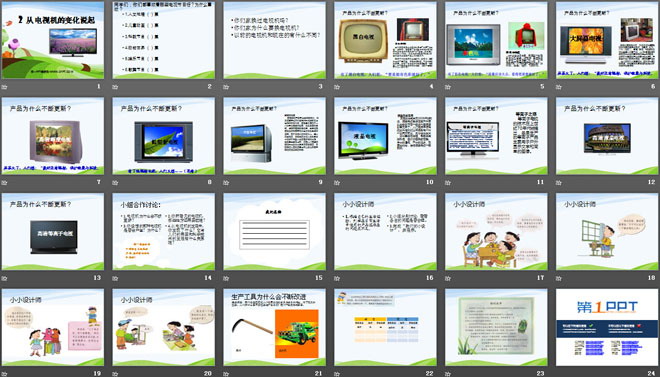Viewport: 660px width, 377px height.
Task: Click the star icon beneath slide 14
Action: click(x=115, y=278)
